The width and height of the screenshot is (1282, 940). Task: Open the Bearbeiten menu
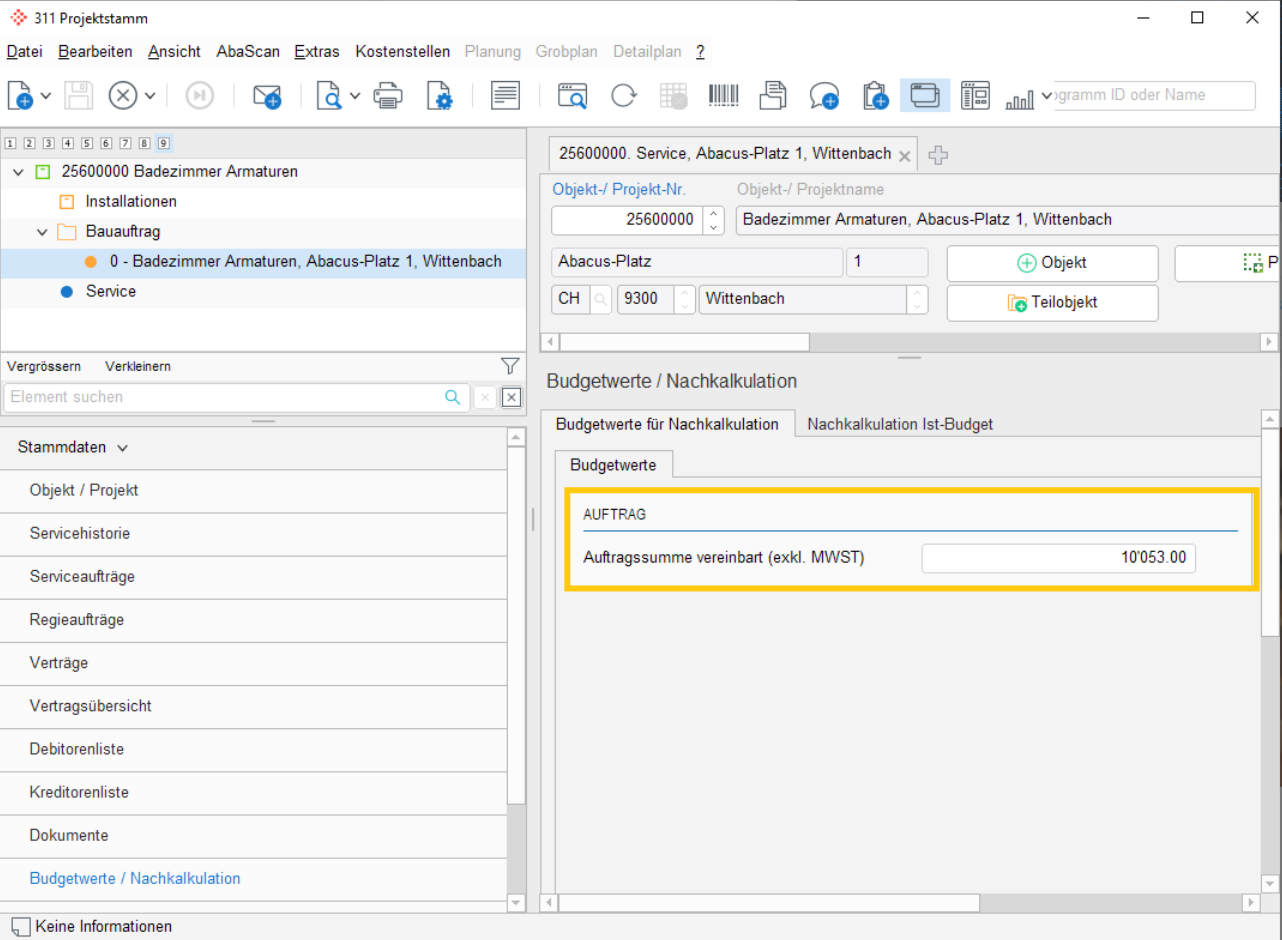click(x=95, y=51)
